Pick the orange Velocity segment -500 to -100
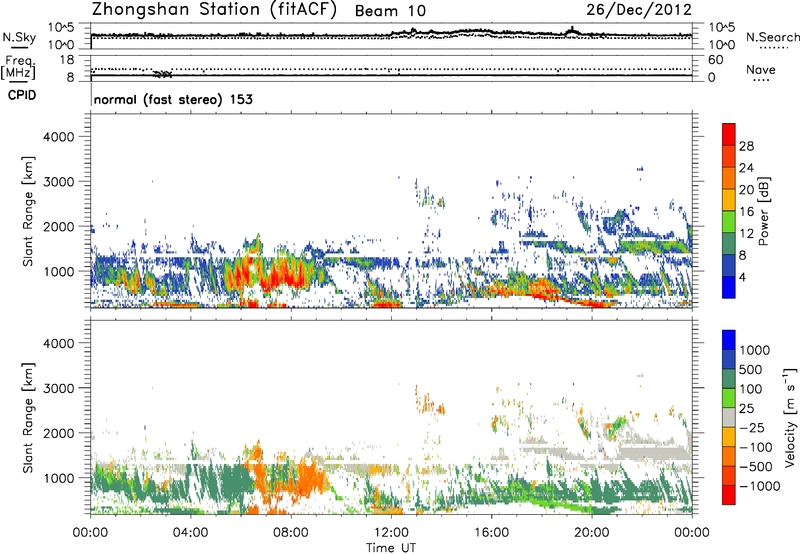Viewport: 800px width, 554px height. click(729, 457)
